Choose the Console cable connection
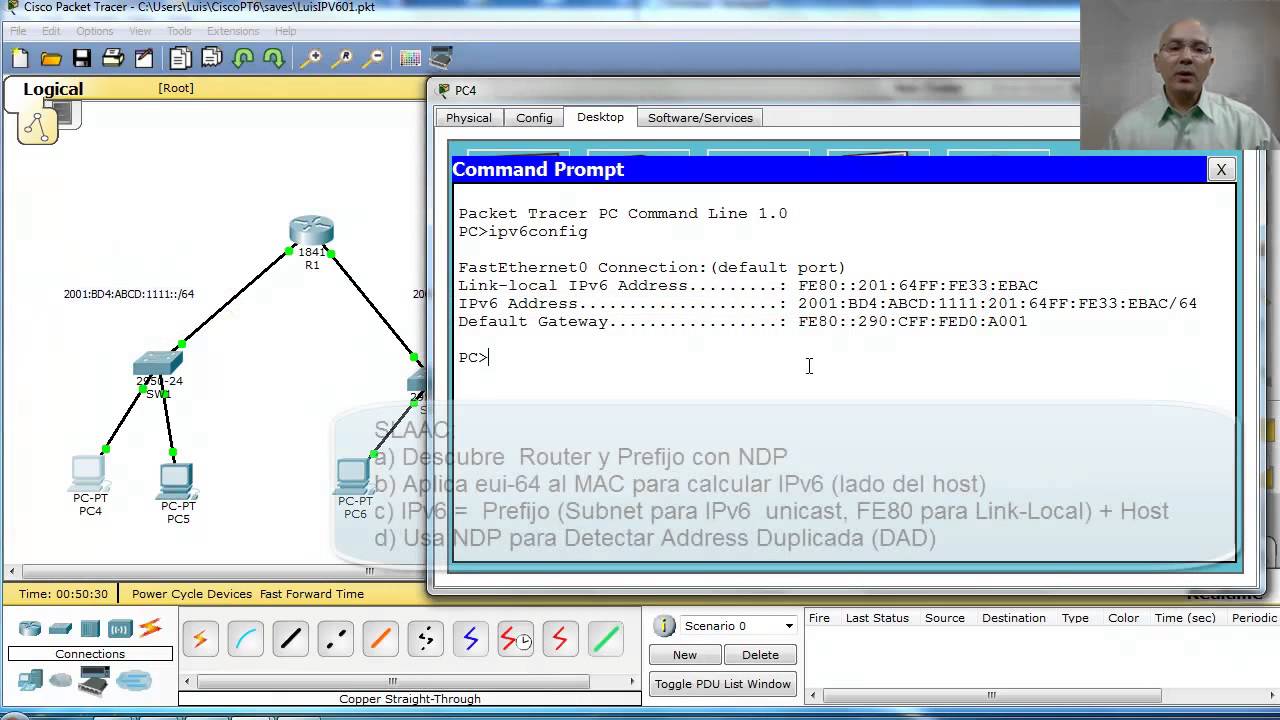The height and width of the screenshot is (720, 1280). 246,638
